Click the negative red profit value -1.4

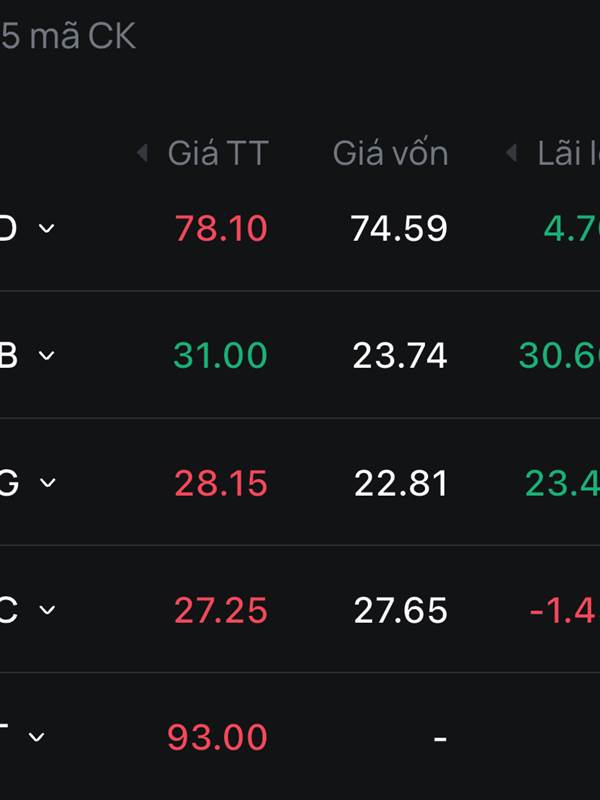(563, 610)
